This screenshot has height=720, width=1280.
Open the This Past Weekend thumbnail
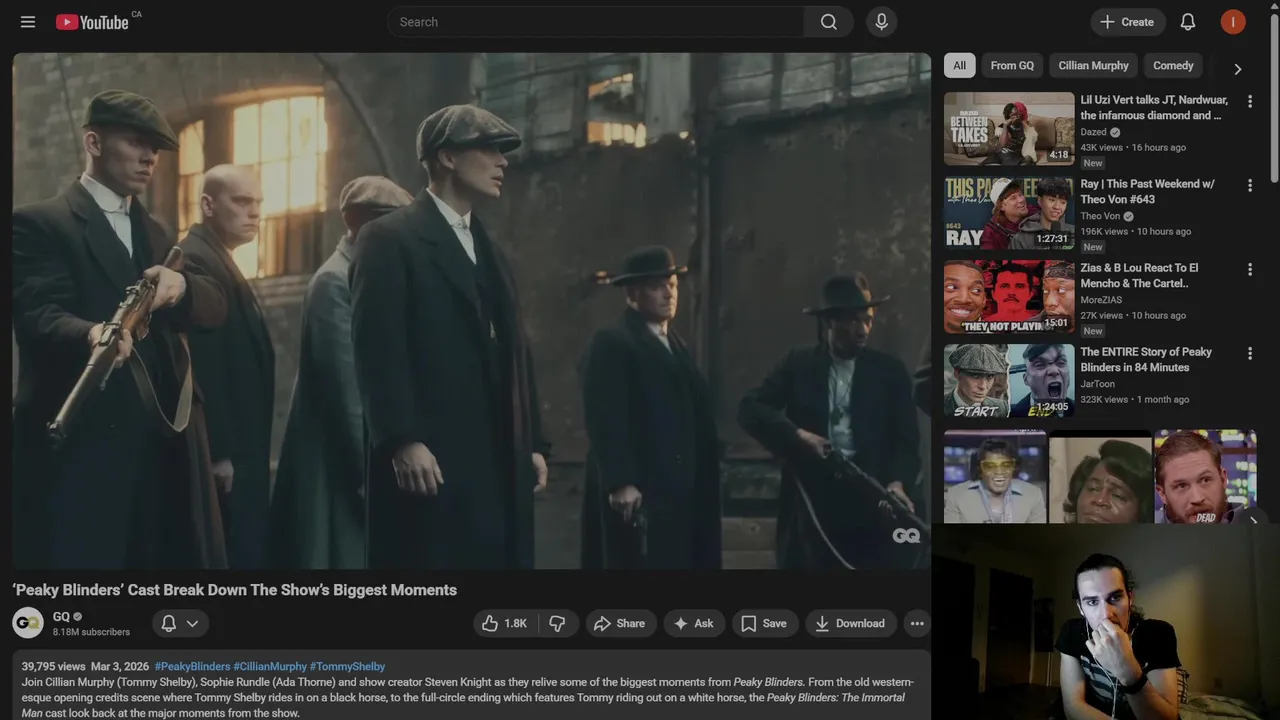pos(1009,213)
